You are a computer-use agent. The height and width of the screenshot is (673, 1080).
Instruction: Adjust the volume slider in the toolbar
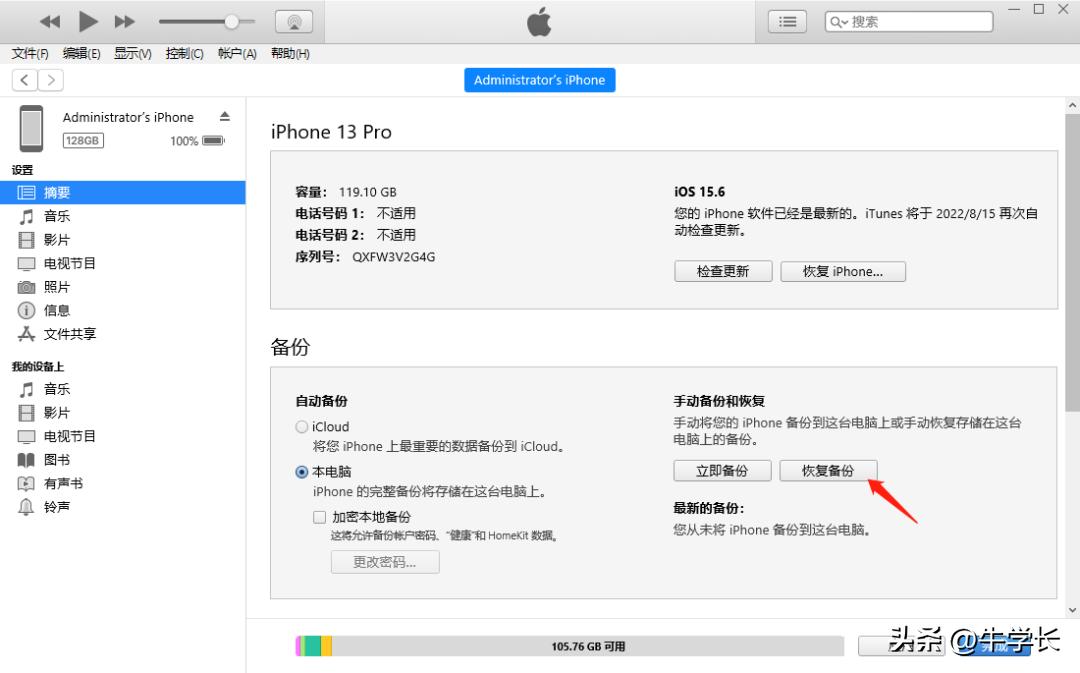click(x=231, y=20)
